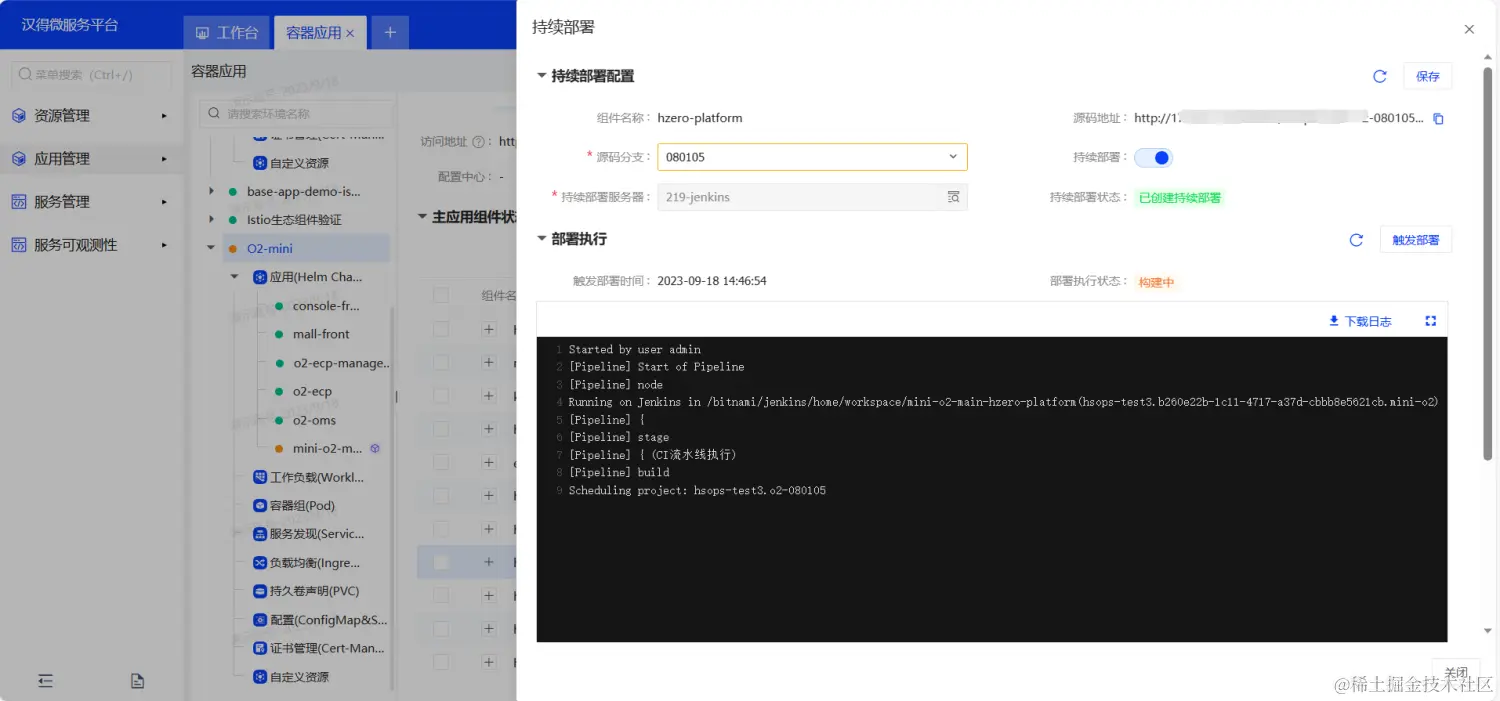Select the O2-mini environment

(270, 248)
